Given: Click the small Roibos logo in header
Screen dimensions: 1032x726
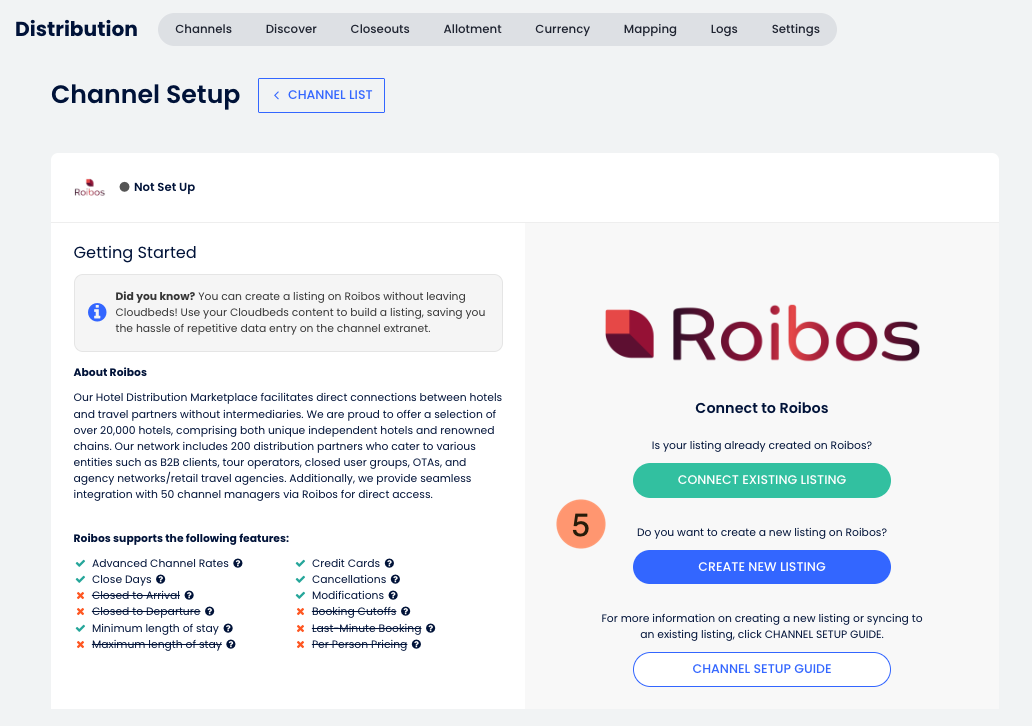Looking at the screenshot, I should point(90,188).
